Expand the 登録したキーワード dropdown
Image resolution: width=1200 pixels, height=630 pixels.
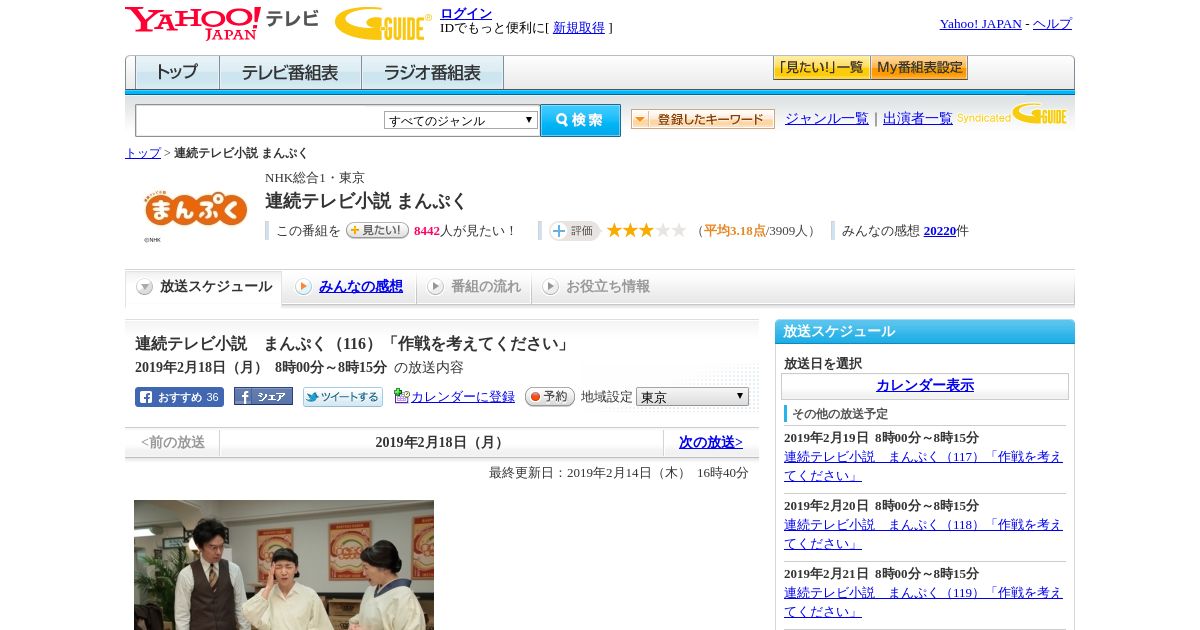click(703, 119)
